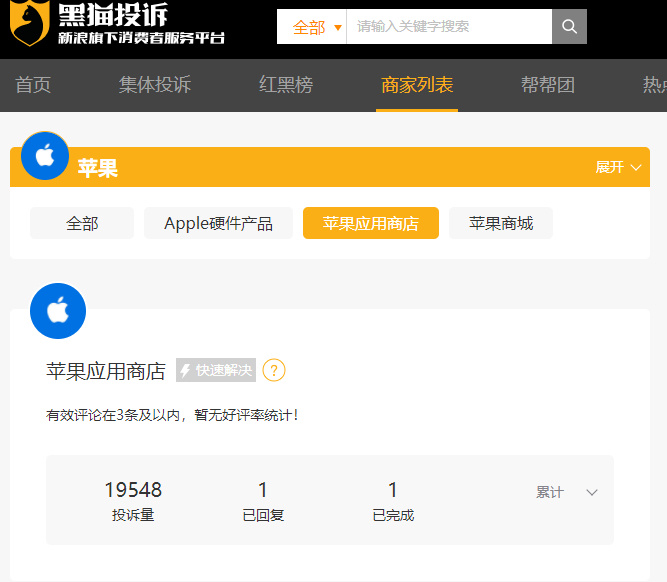Click the large Apple logo avatar
667x582 pixels.
point(58,311)
